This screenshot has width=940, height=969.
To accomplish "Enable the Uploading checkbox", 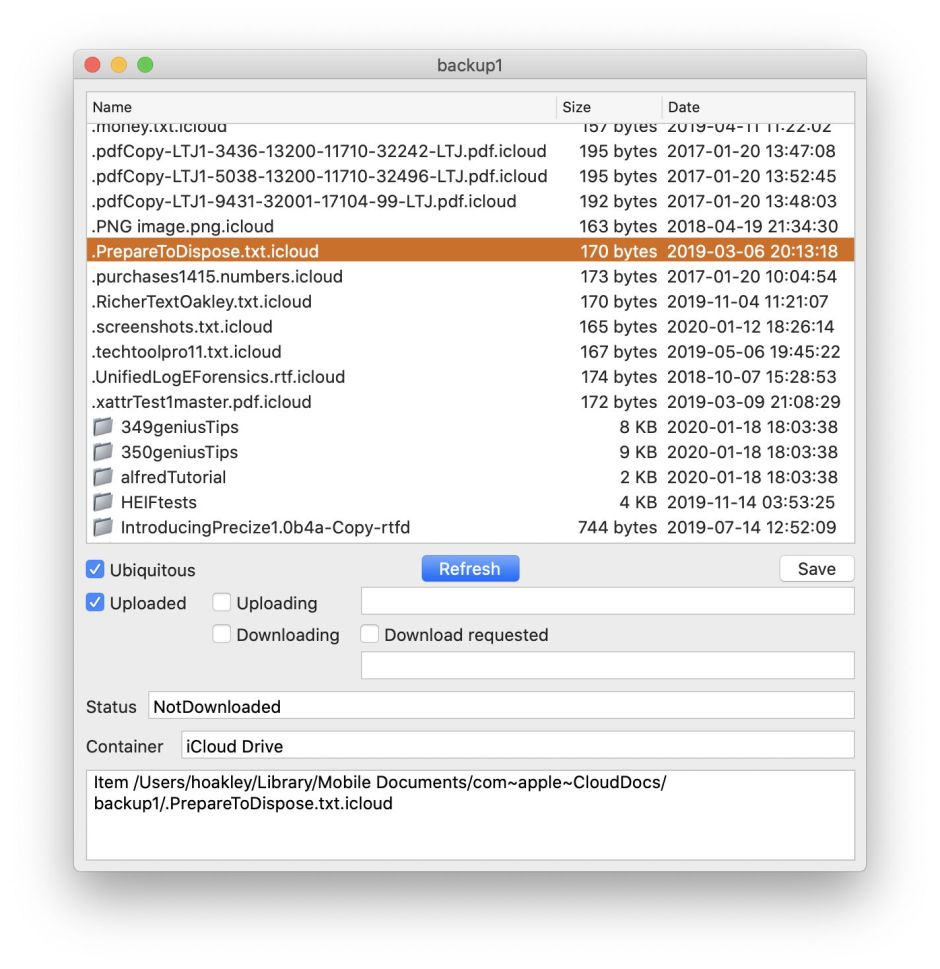I will [222, 603].
